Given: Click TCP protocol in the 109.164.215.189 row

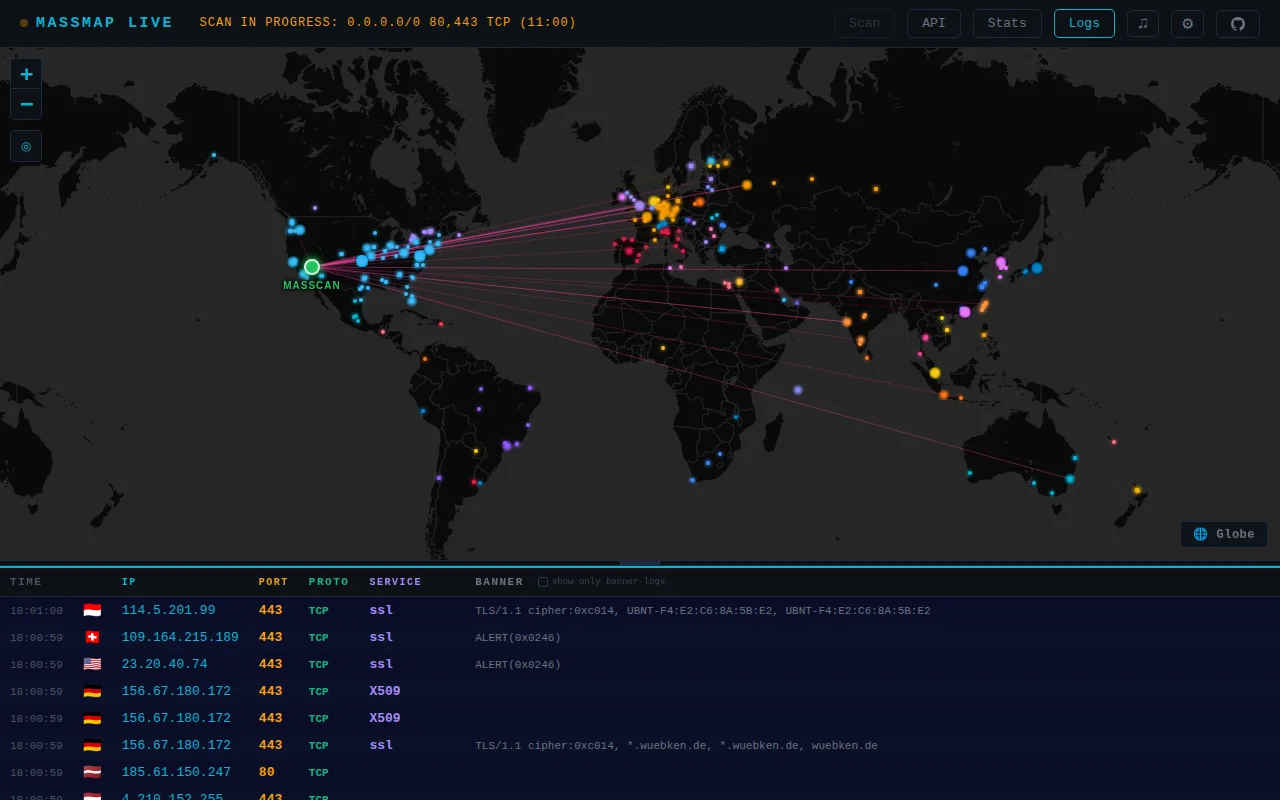Looking at the screenshot, I should coord(318,638).
